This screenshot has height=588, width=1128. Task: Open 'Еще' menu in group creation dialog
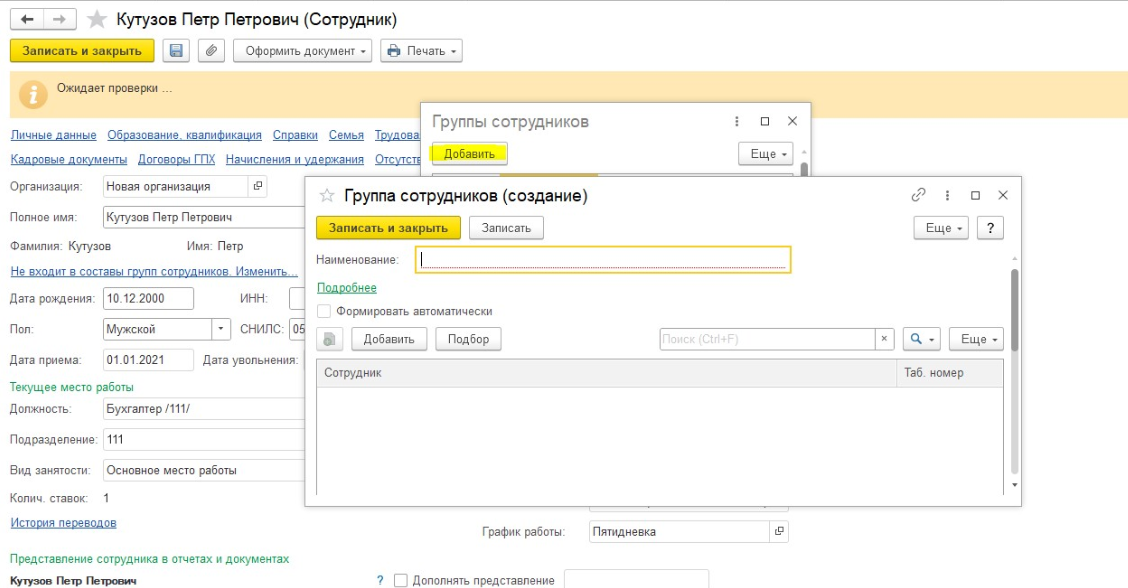coord(942,228)
